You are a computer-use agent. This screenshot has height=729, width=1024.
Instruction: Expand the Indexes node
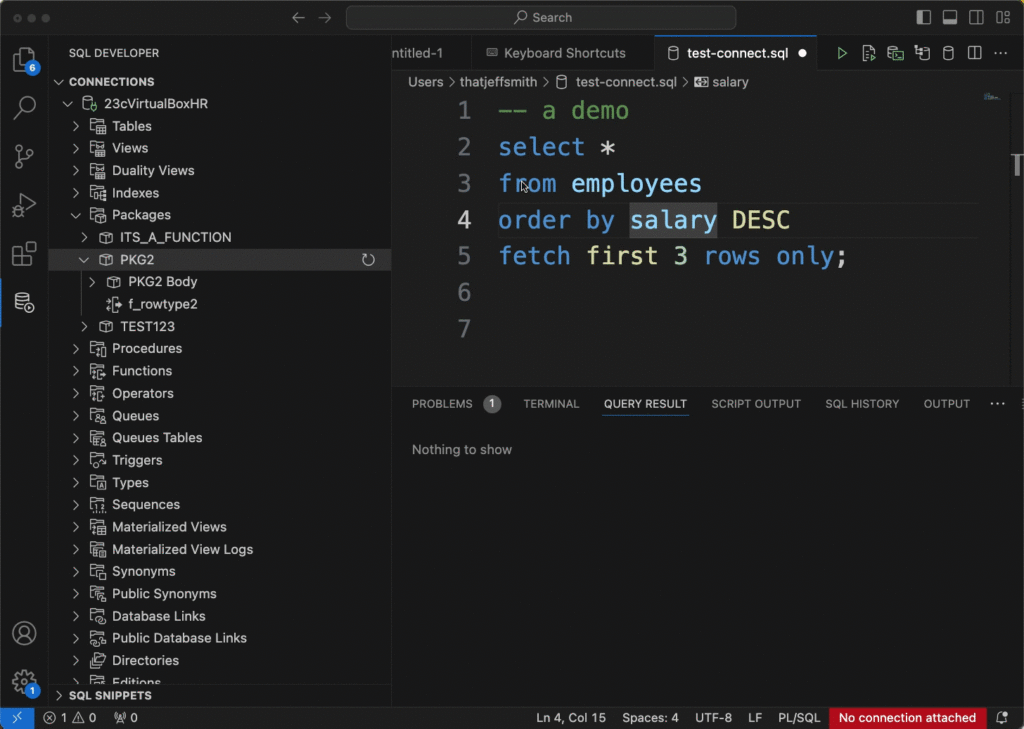click(76, 193)
